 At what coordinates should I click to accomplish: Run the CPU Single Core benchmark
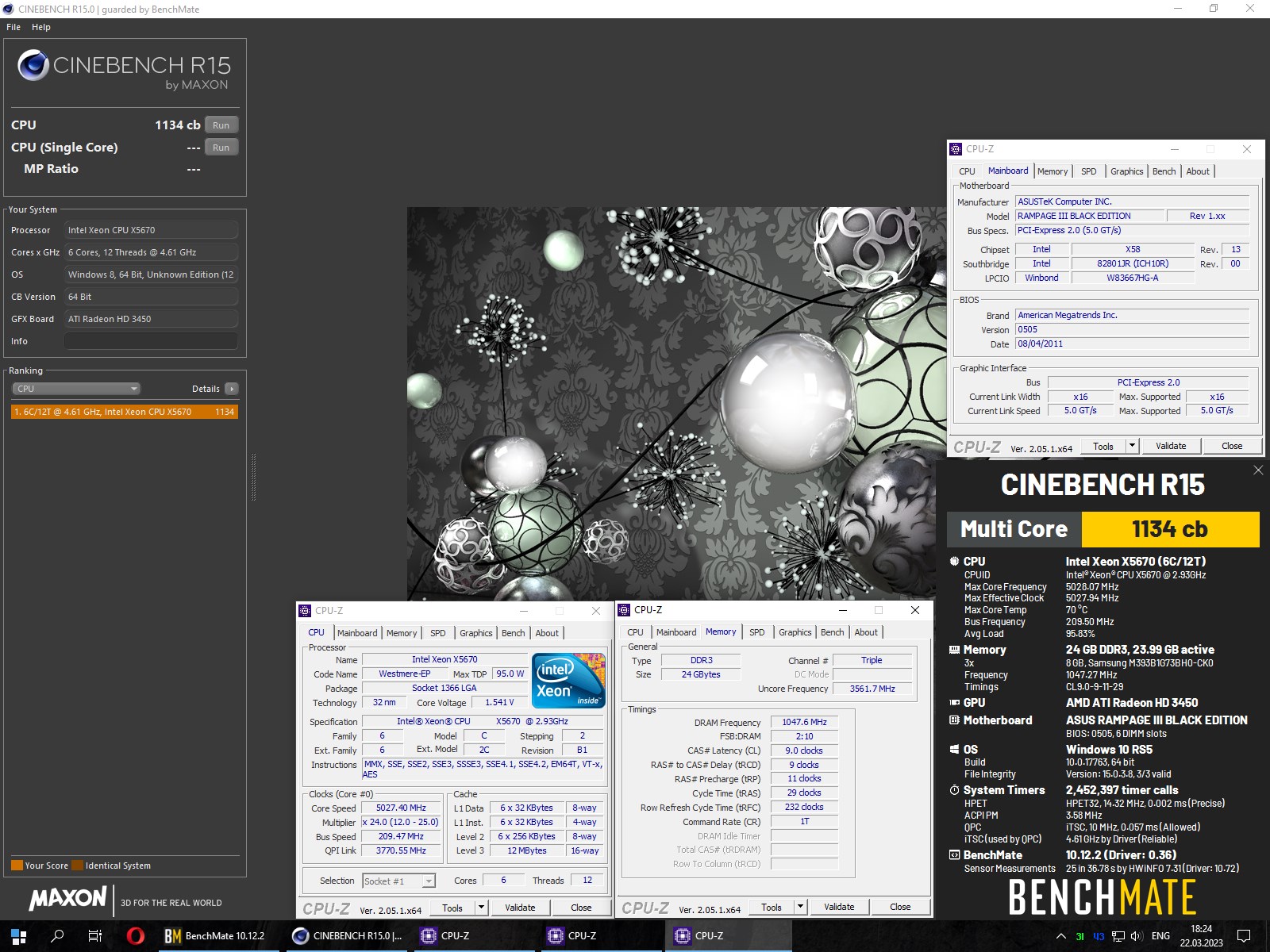pyautogui.click(x=221, y=148)
